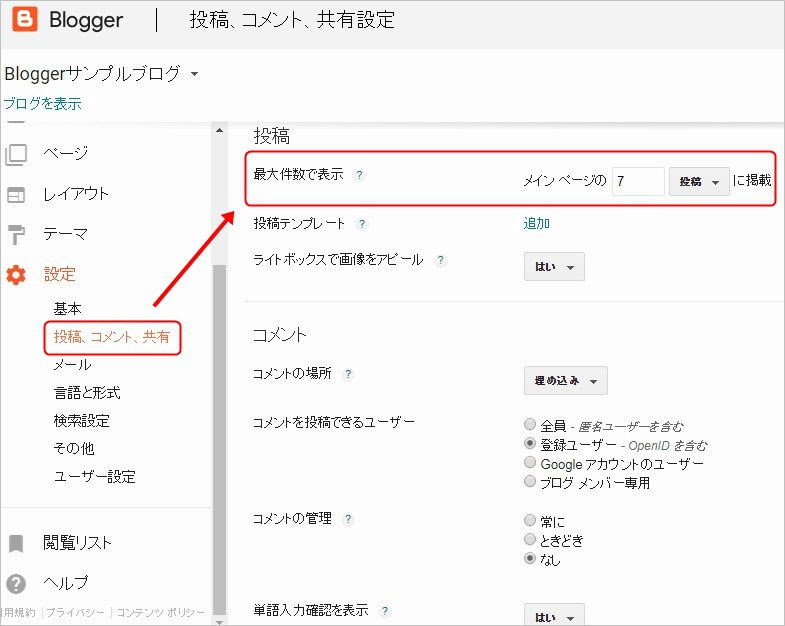Open the ページ menu label

click(66, 153)
